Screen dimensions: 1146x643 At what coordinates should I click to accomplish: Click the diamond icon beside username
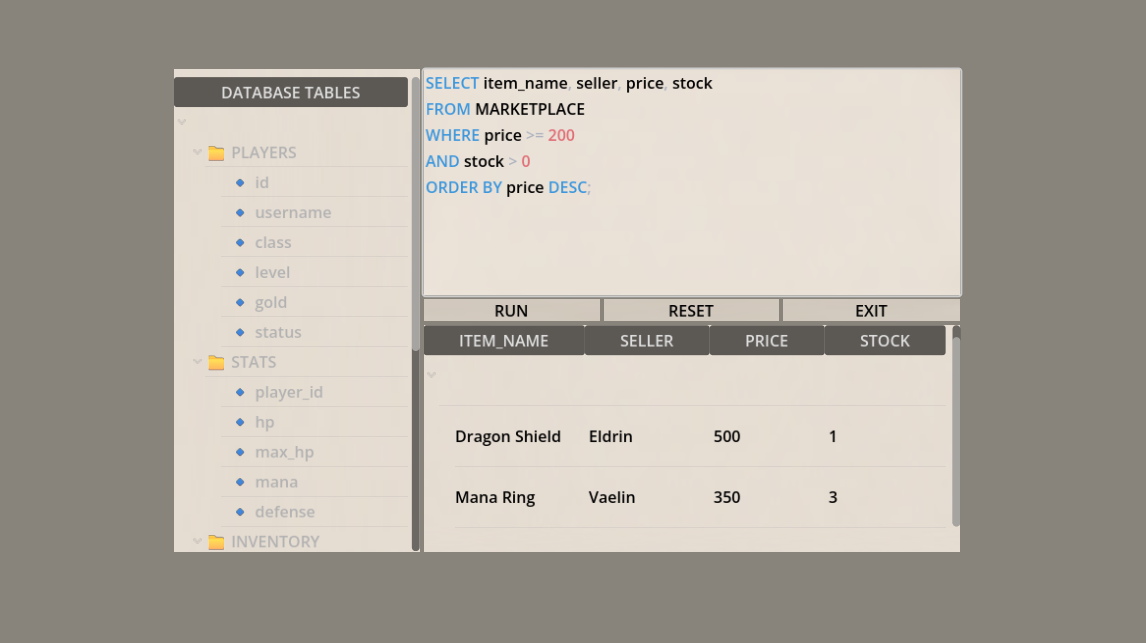(x=240, y=213)
